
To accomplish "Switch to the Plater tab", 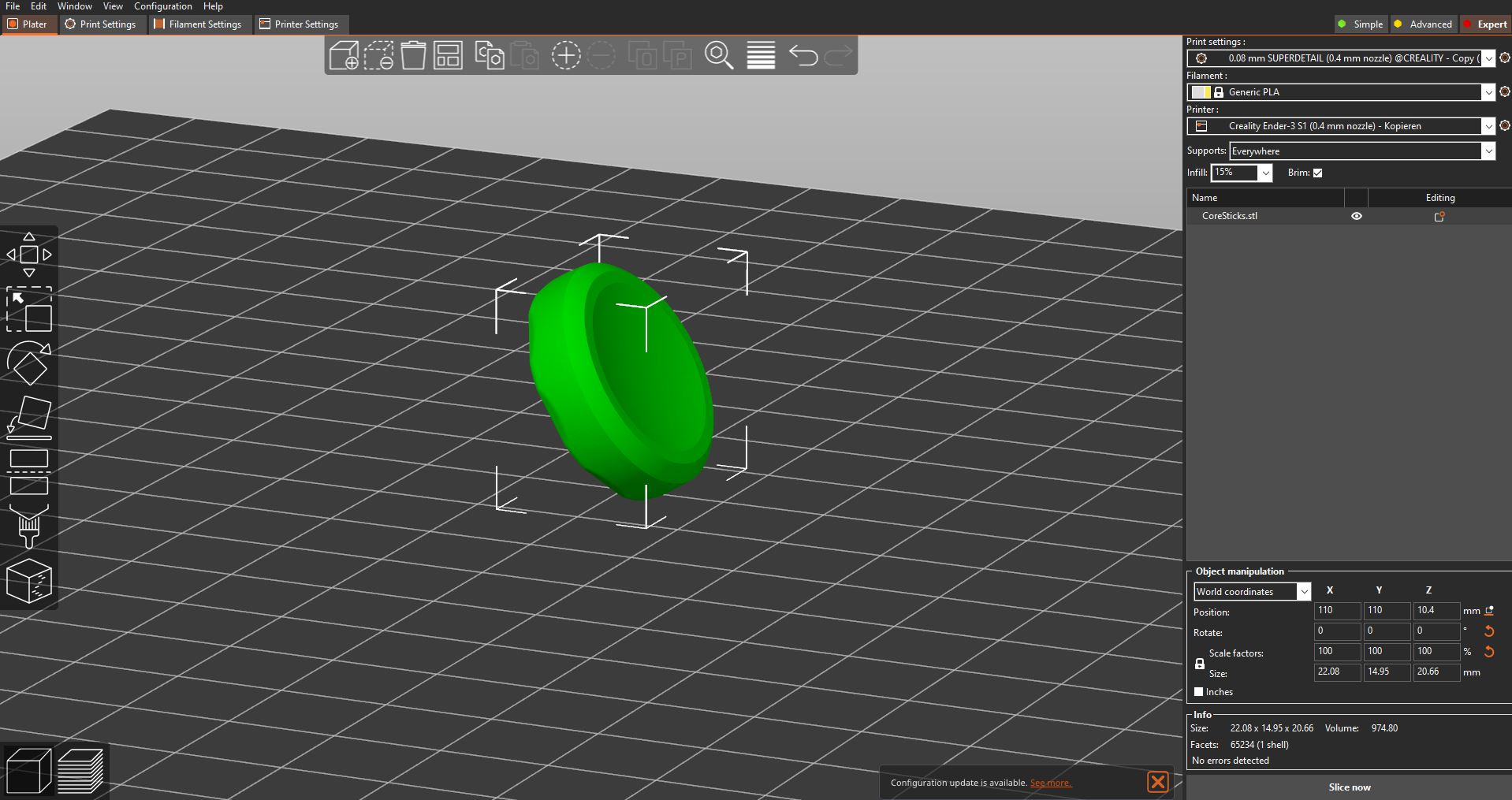I will pyautogui.click(x=28, y=24).
